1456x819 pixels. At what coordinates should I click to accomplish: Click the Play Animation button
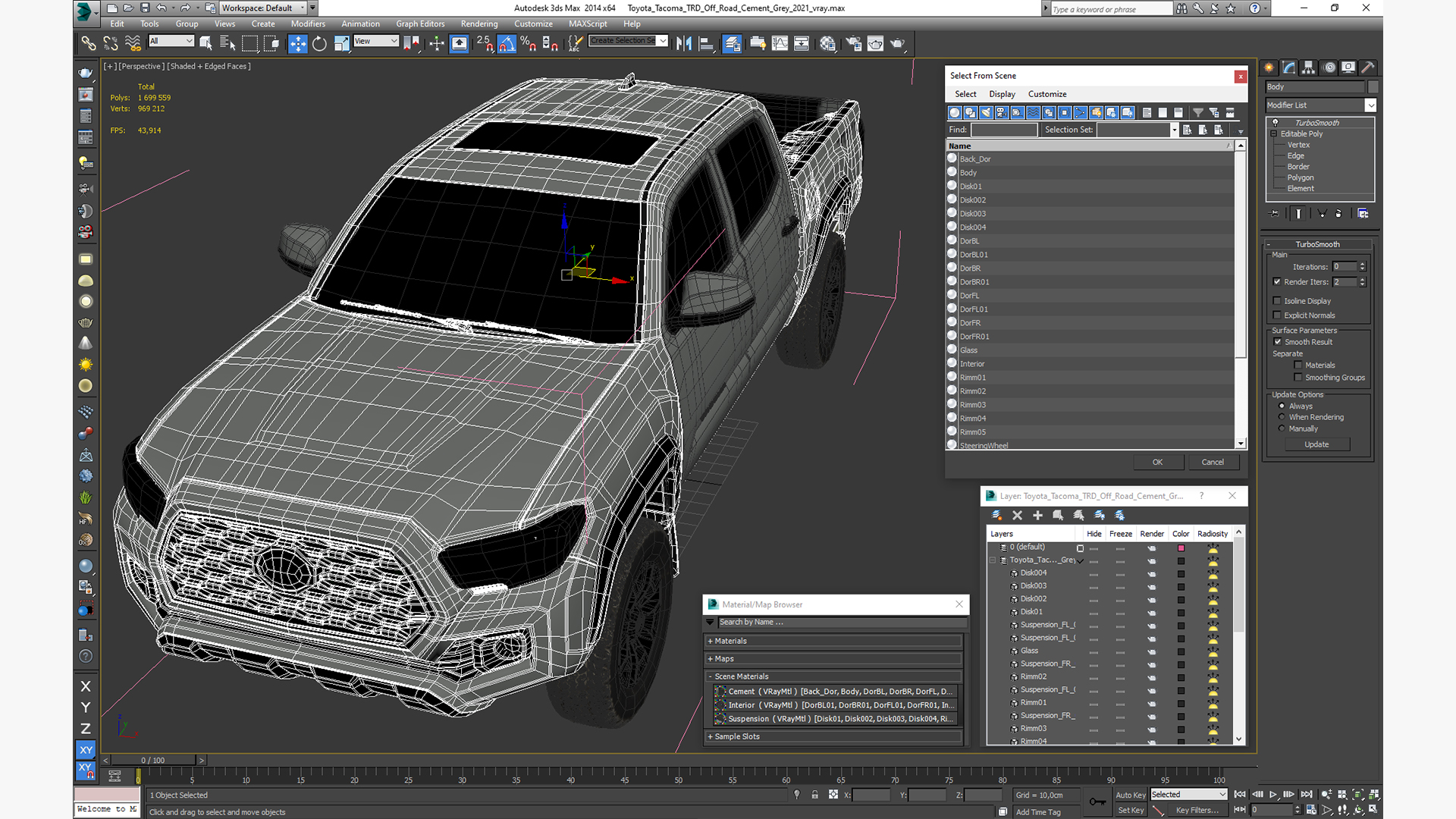click(x=1273, y=795)
